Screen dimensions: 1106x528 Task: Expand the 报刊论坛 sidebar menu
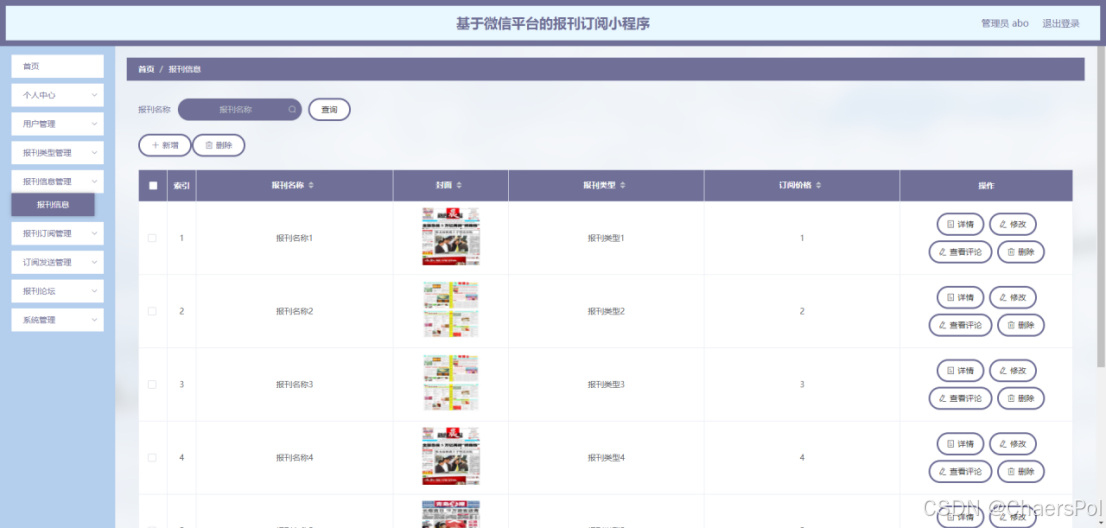coord(57,291)
